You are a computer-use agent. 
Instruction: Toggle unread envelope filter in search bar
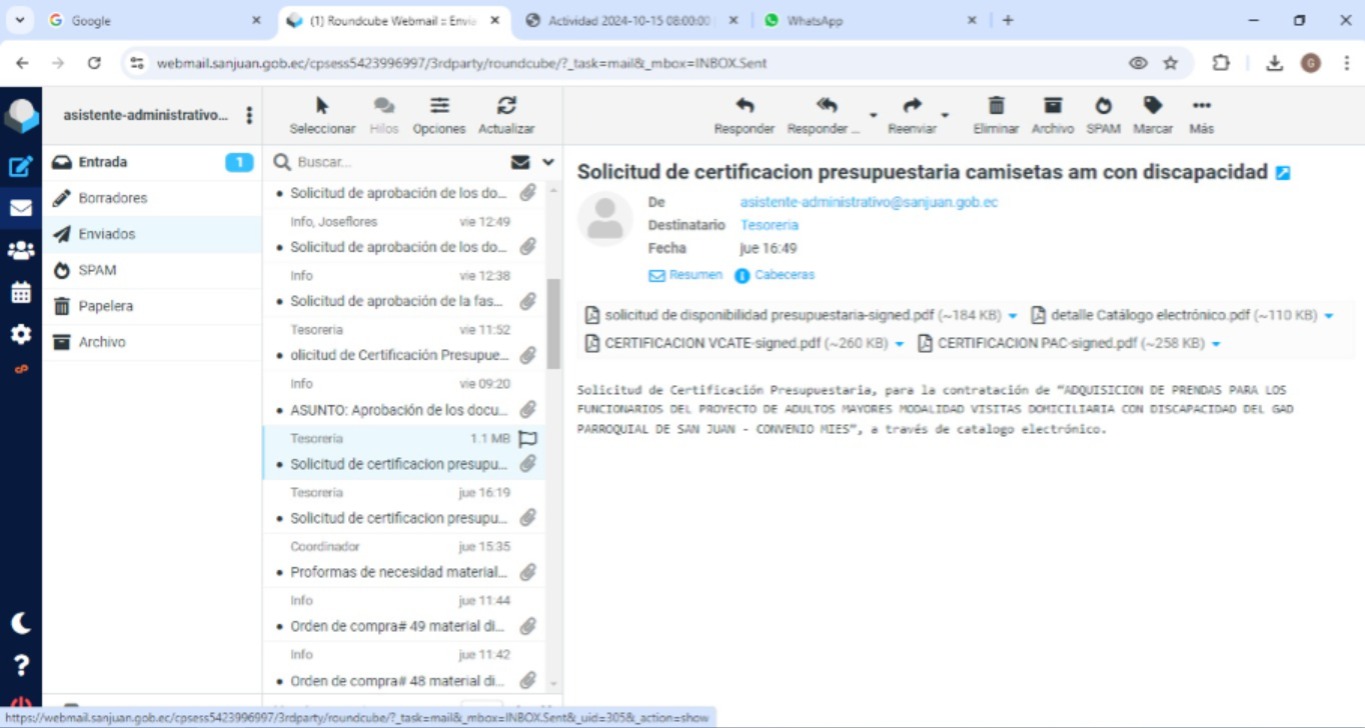pyautogui.click(x=520, y=162)
